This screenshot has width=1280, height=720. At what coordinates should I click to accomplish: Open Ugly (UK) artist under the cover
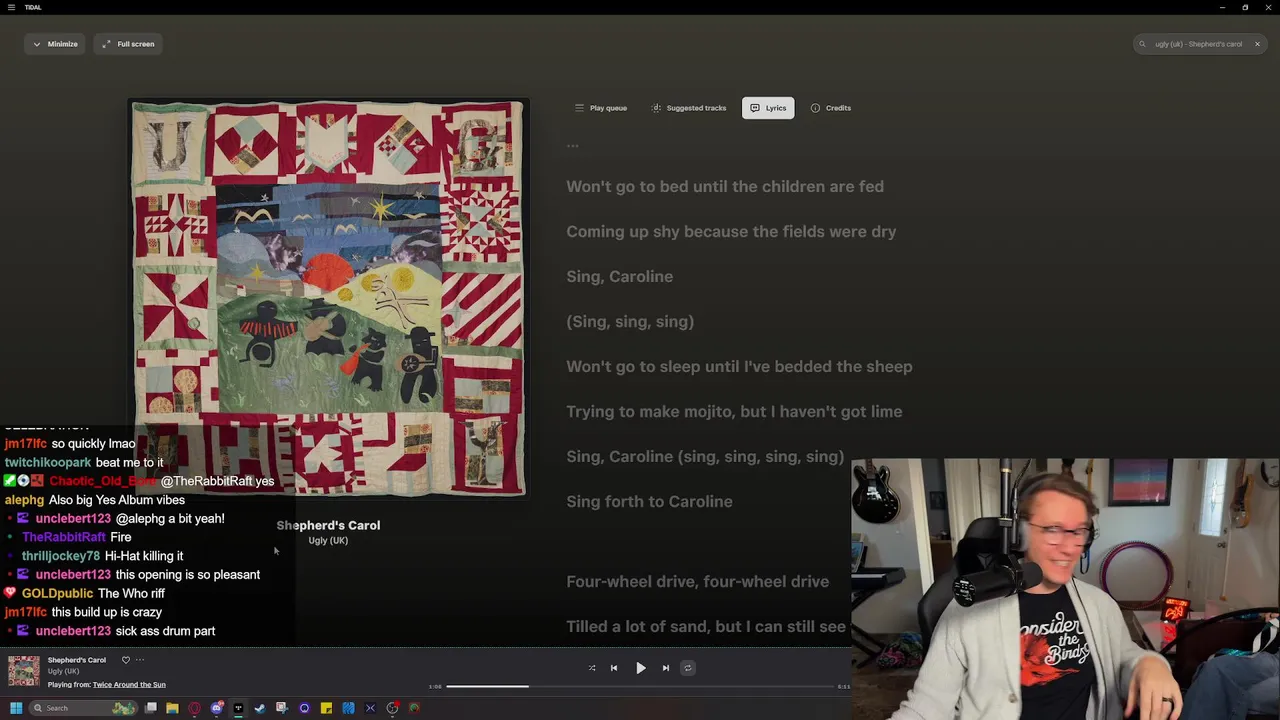[328, 541]
